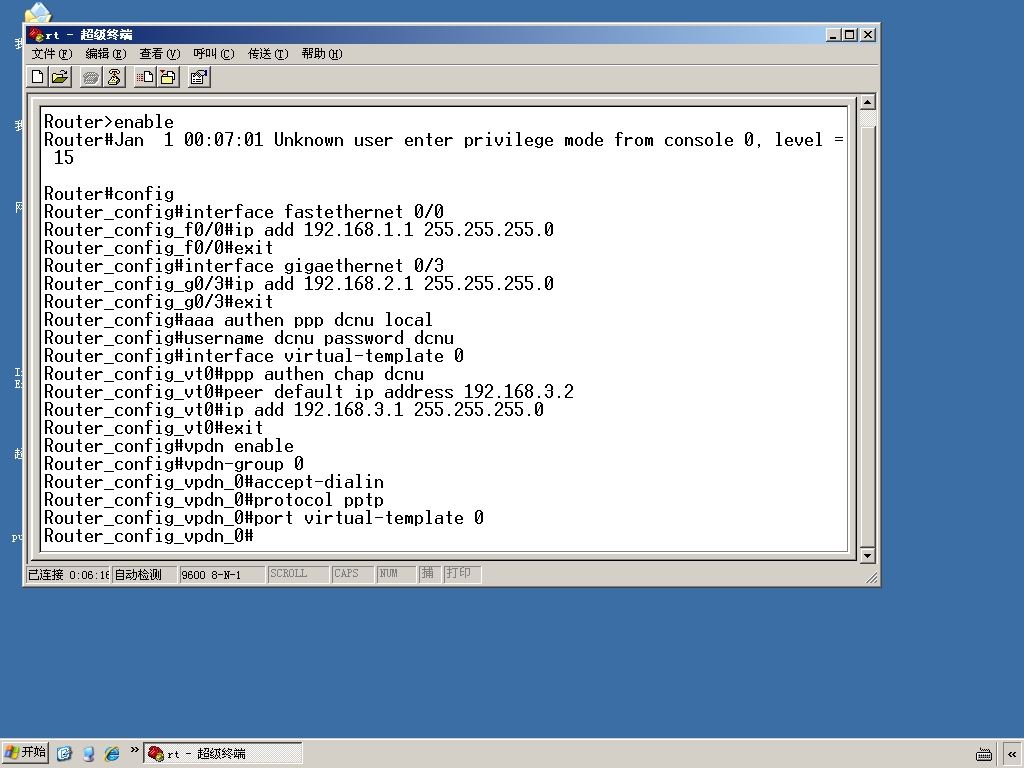Select the rt - 超级终端 taskbar button
This screenshot has width=1024, height=768.
tap(223, 754)
